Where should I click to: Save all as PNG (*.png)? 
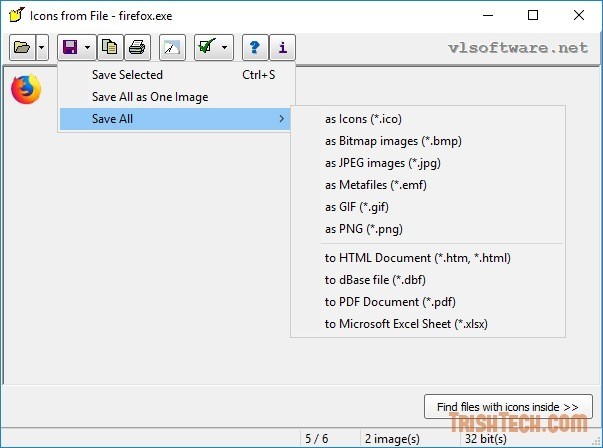click(428, 229)
